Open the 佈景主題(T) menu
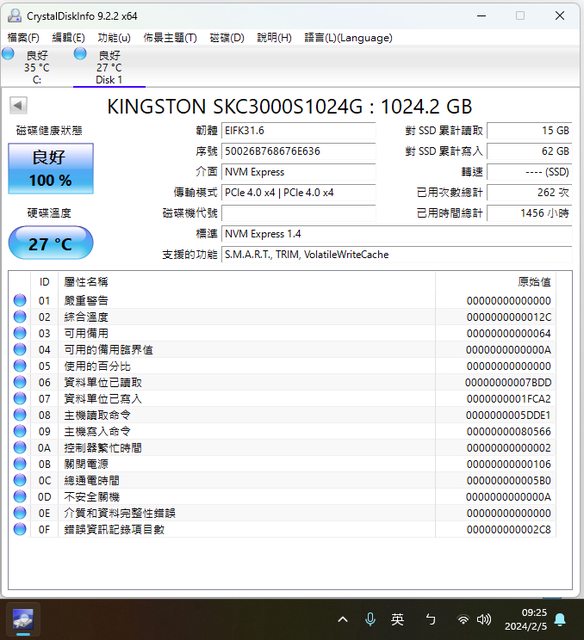584x640 pixels. pos(170,38)
